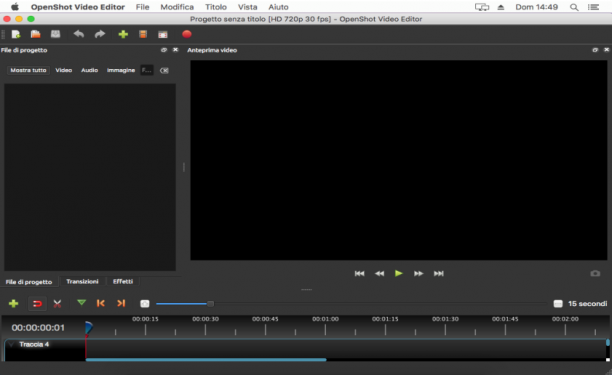Click the Traccia 4 track label
This screenshot has height=375, width=612.
tap(34, 344)
